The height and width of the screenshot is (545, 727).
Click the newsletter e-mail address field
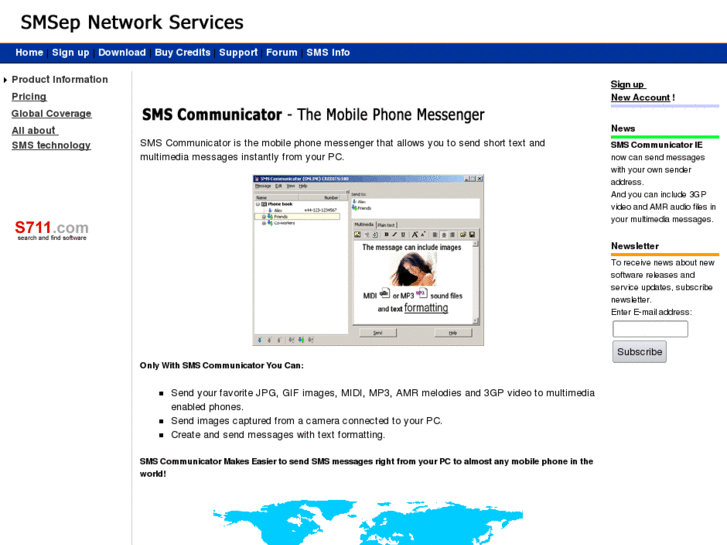point(650,329)
